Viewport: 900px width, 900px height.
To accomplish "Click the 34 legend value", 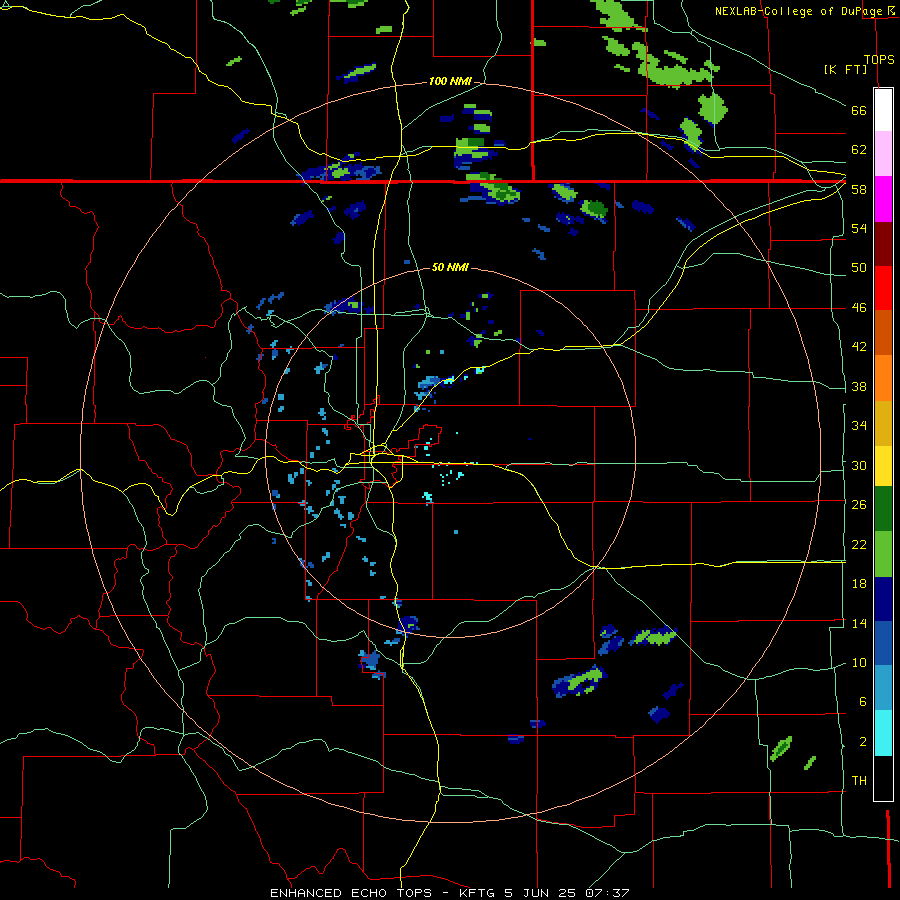I will click(x=859, y=425).
